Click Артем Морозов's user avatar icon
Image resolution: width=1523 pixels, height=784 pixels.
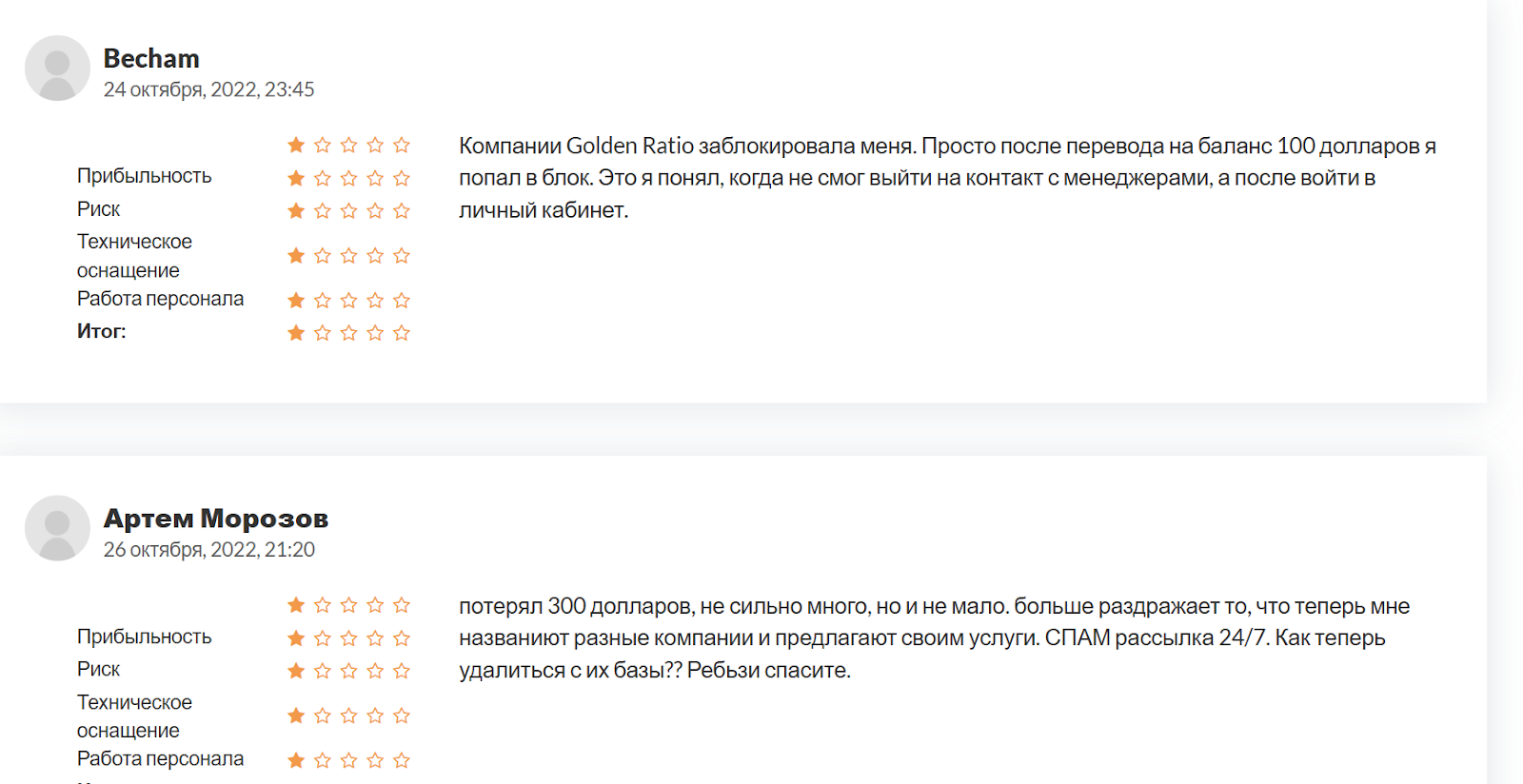tap(57, 528)
